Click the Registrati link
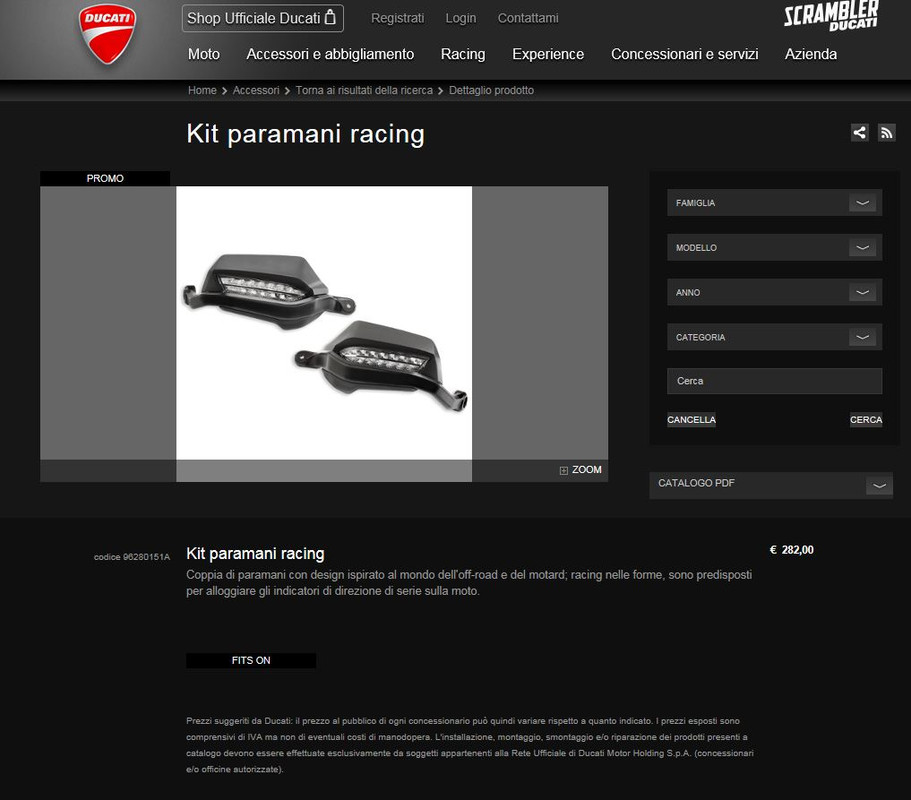911x800 pixels. tap(397, 18)
